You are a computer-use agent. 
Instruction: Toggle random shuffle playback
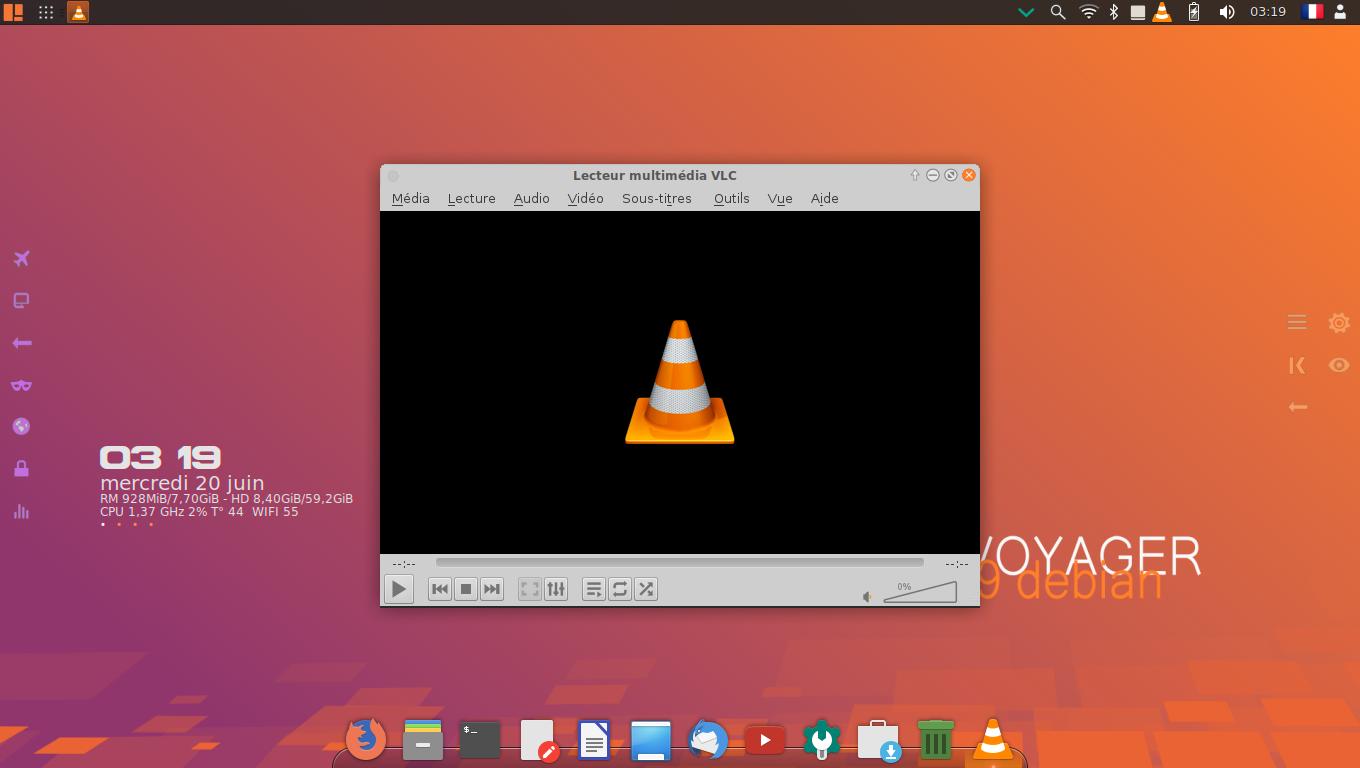click(x=646, y=589)
